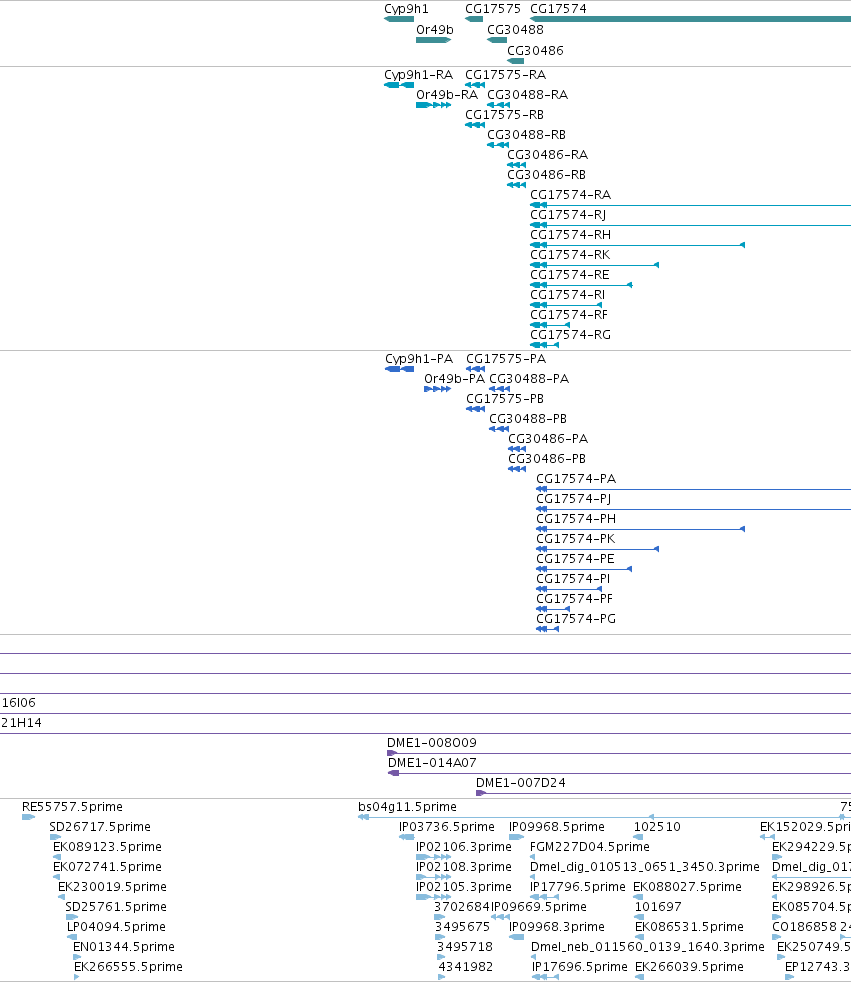This screenshot has width=851, height=982.
Task: Select protein CG17574-PF
Action: coord(553,609)
